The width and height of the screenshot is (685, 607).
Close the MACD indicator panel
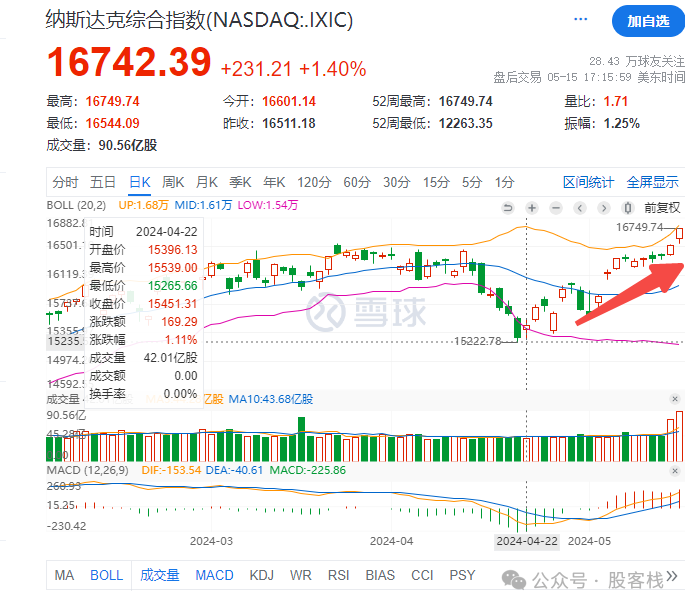point(675,471)
